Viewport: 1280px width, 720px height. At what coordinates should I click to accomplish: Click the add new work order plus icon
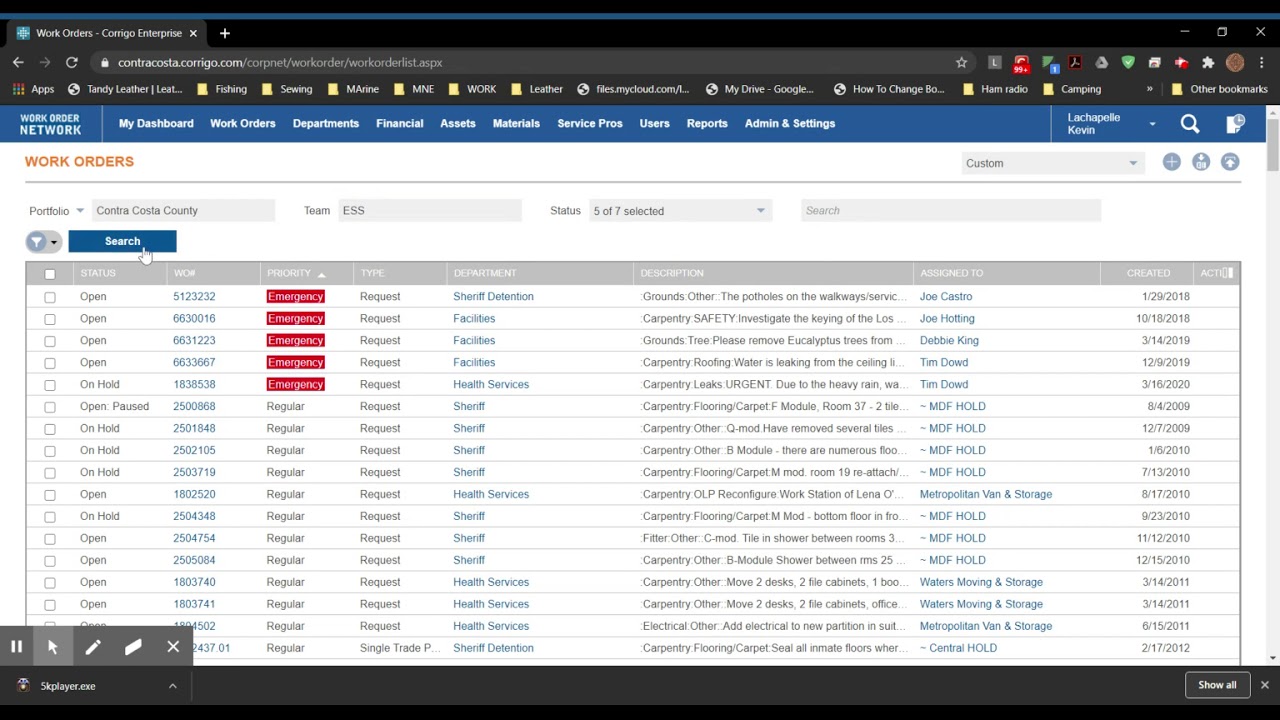(1171, 162)
